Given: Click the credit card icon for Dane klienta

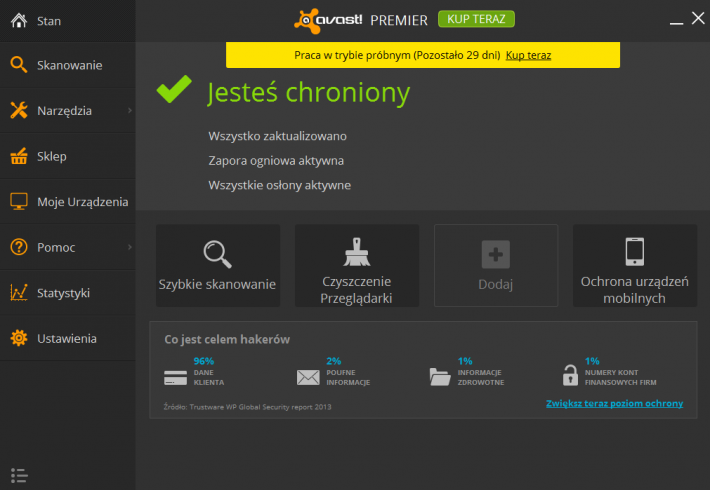Looking at the screenshot, I should 176,378.
